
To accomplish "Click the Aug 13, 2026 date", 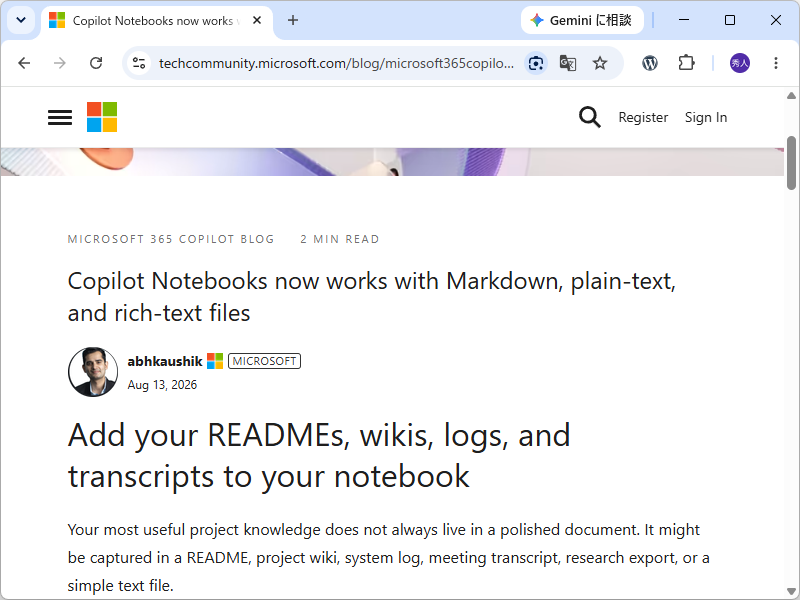I will coord(162,385).
